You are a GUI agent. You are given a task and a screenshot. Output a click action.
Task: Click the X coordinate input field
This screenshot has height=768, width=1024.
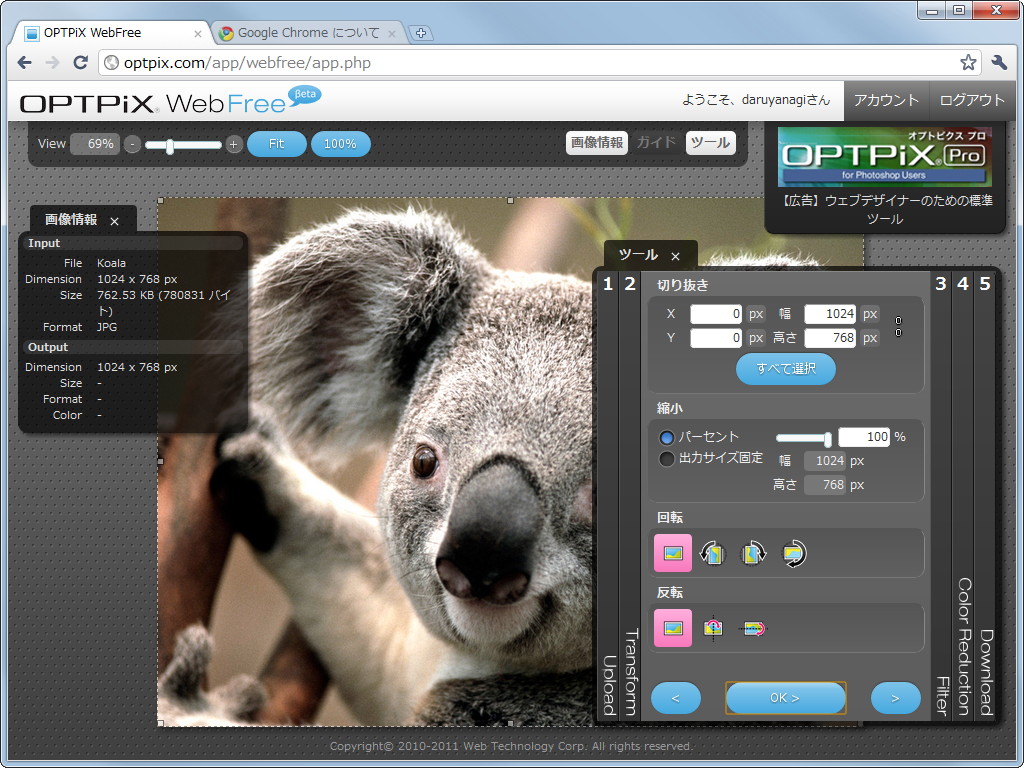[x=715, y=313]
